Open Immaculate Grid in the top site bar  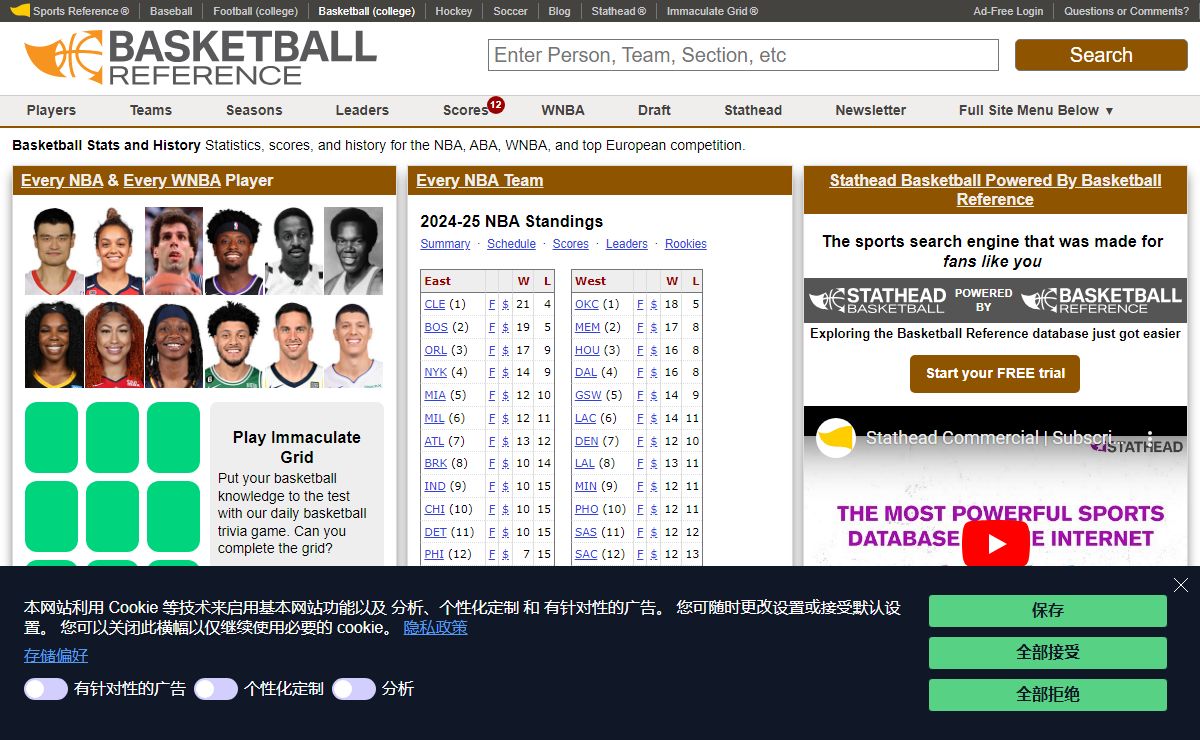712,11
